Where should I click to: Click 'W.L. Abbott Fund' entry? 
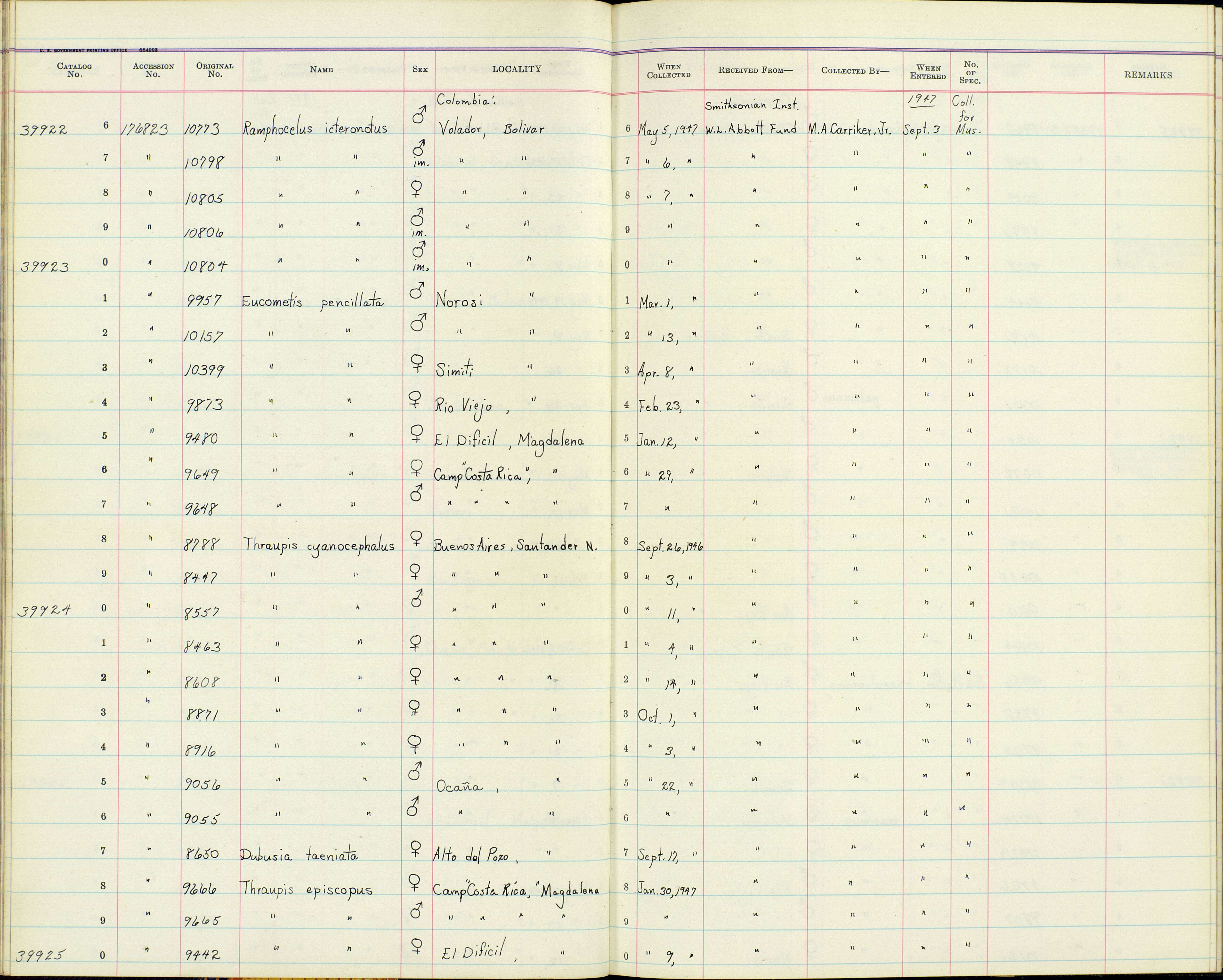752,129
